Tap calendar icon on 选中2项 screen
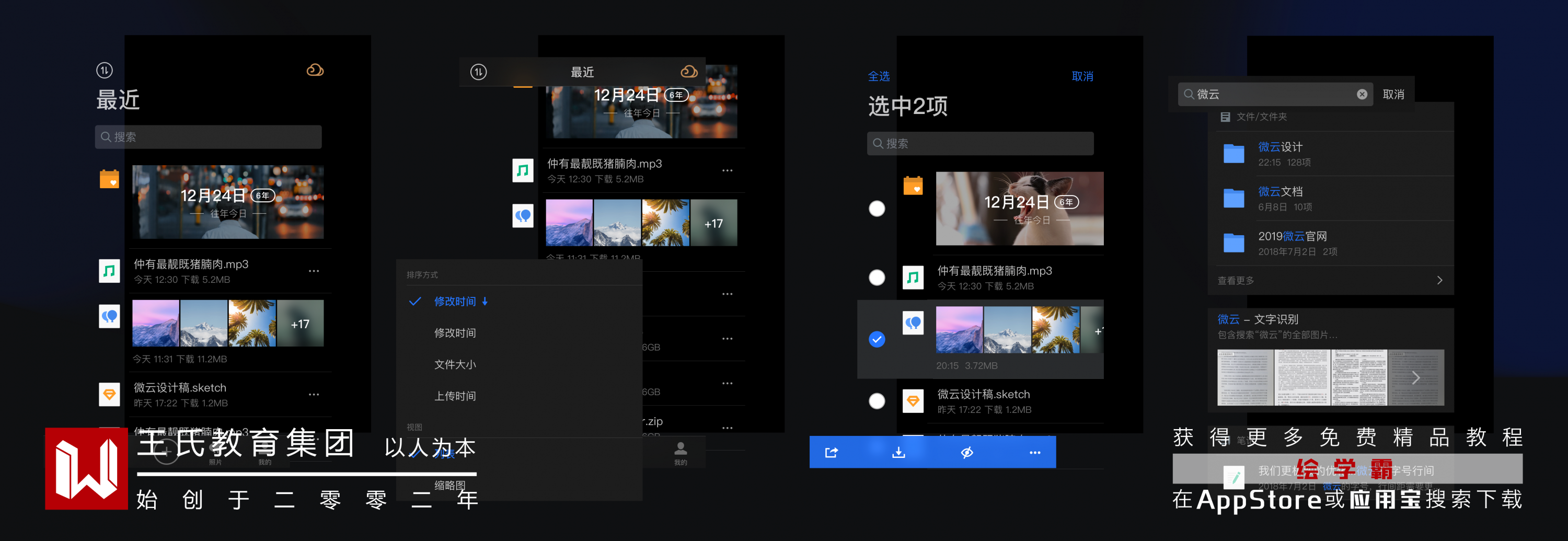The width and height of the screenshot is (1568, 541). 913,186
